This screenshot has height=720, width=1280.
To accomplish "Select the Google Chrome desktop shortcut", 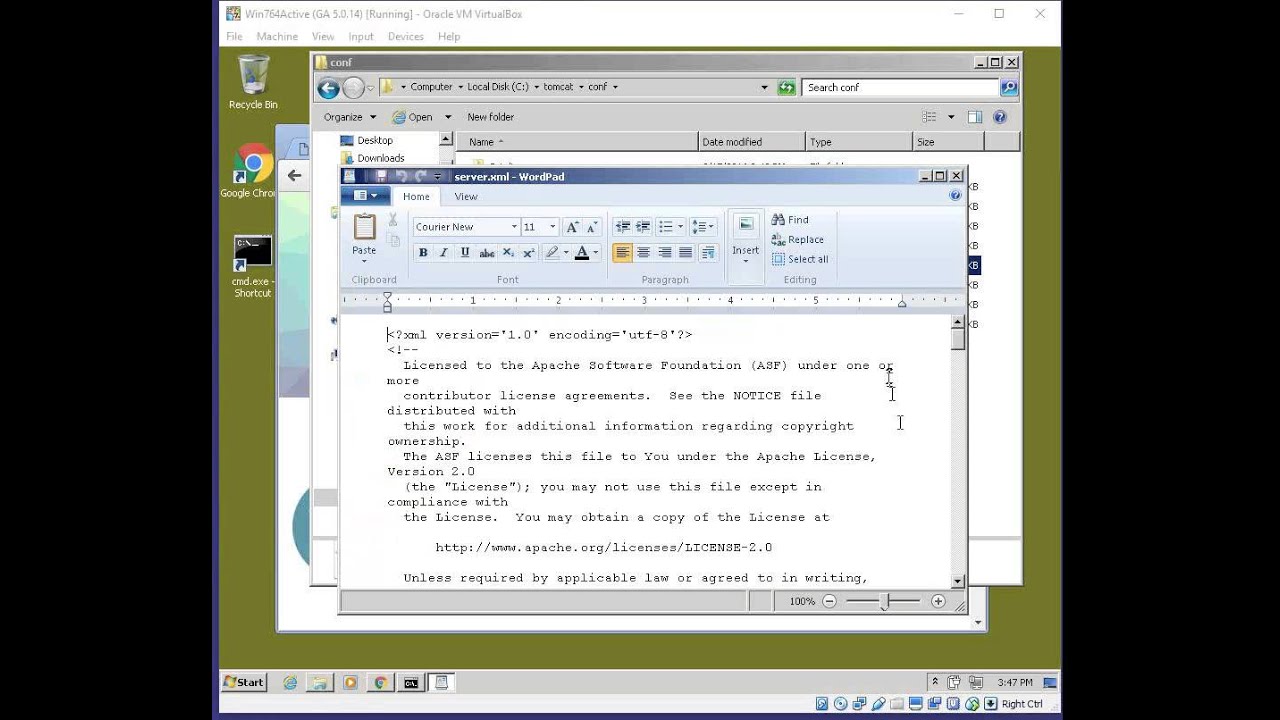I will pyautogui.click(x=251, y=171).
